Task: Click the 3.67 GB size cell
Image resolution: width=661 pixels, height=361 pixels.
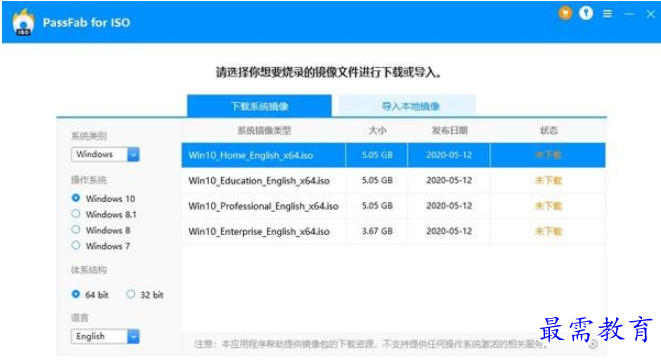Action: click(x=377, y=231)
